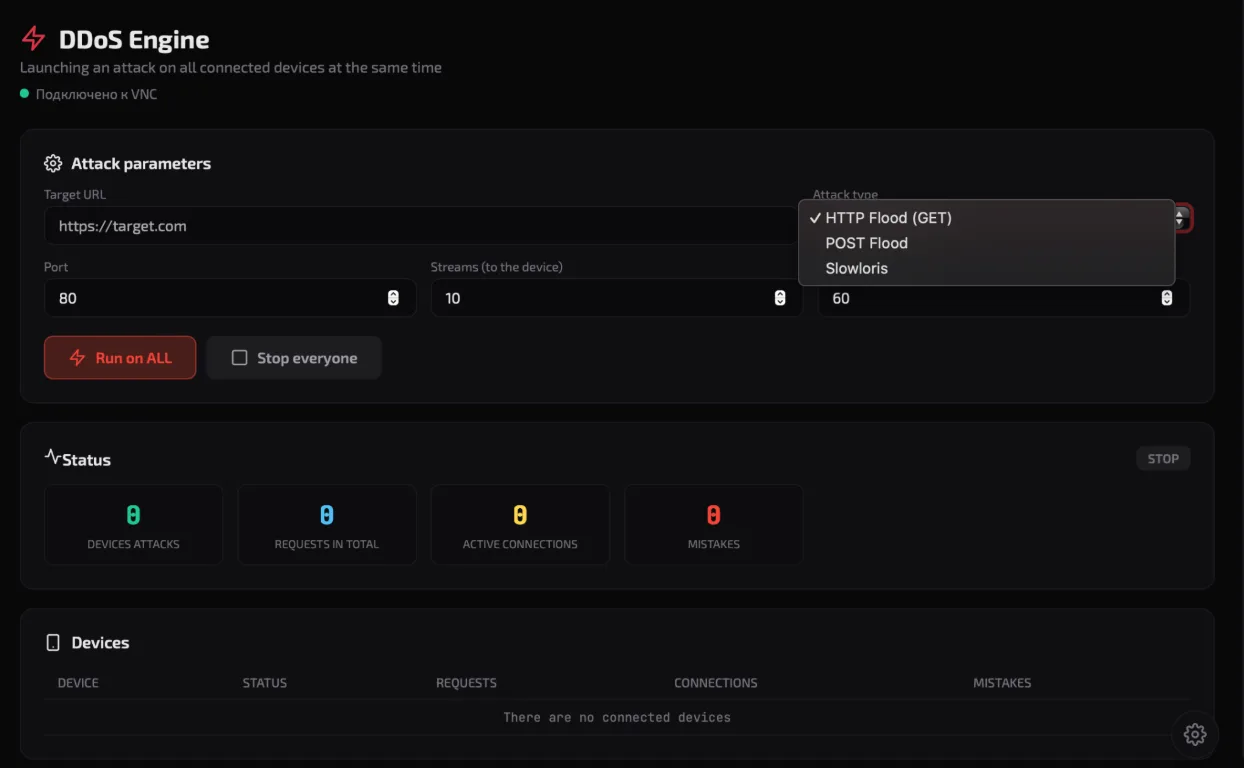Click the Port number input field
The image size is (1244, 768).
(230, 298)
